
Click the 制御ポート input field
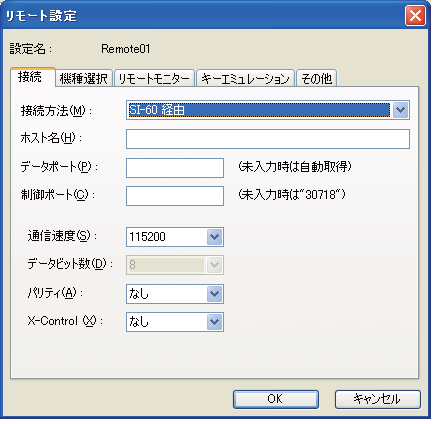[175, 196]
